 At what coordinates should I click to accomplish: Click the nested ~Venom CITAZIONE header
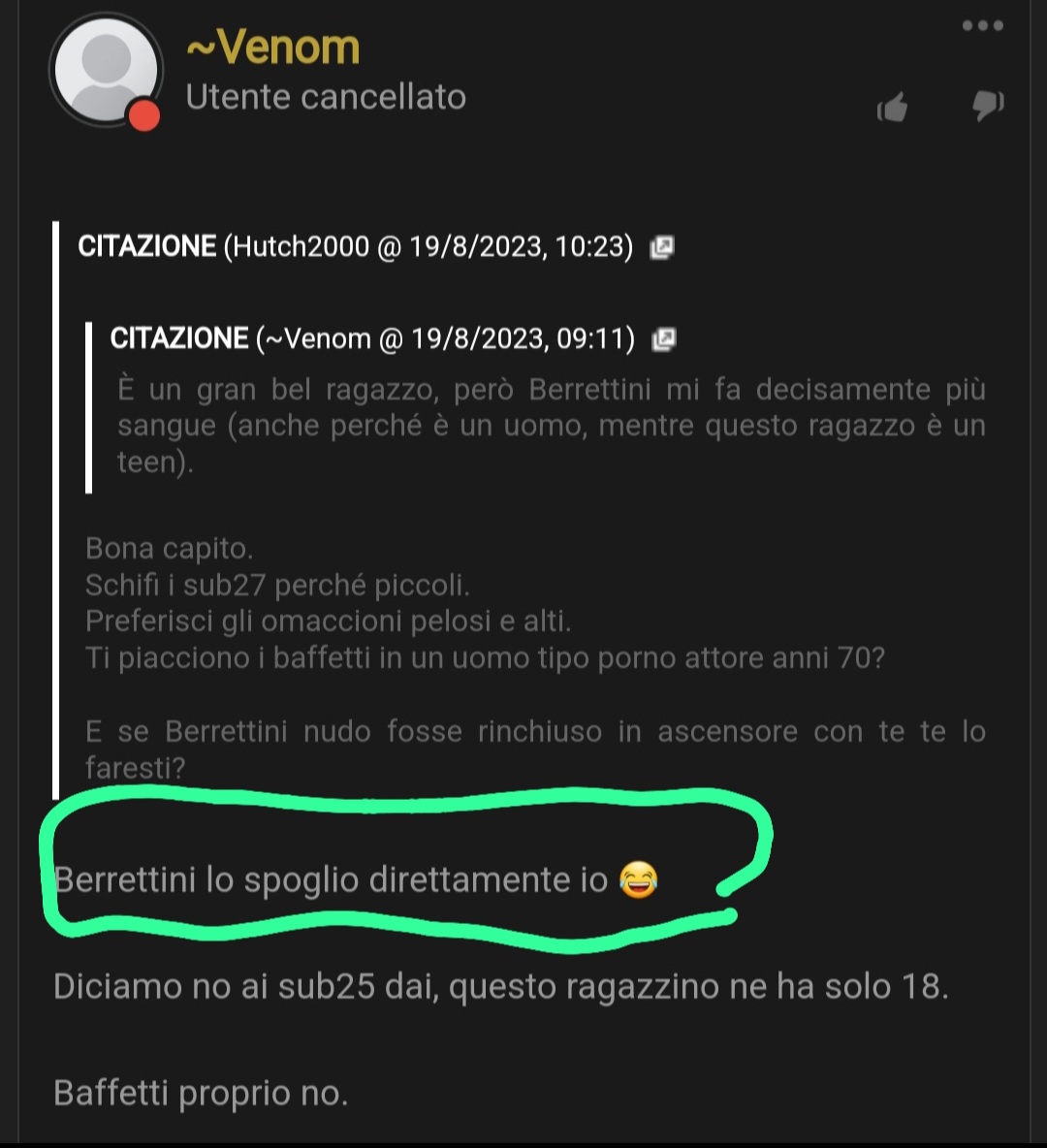pyautogui.click(x=372, y=339)
